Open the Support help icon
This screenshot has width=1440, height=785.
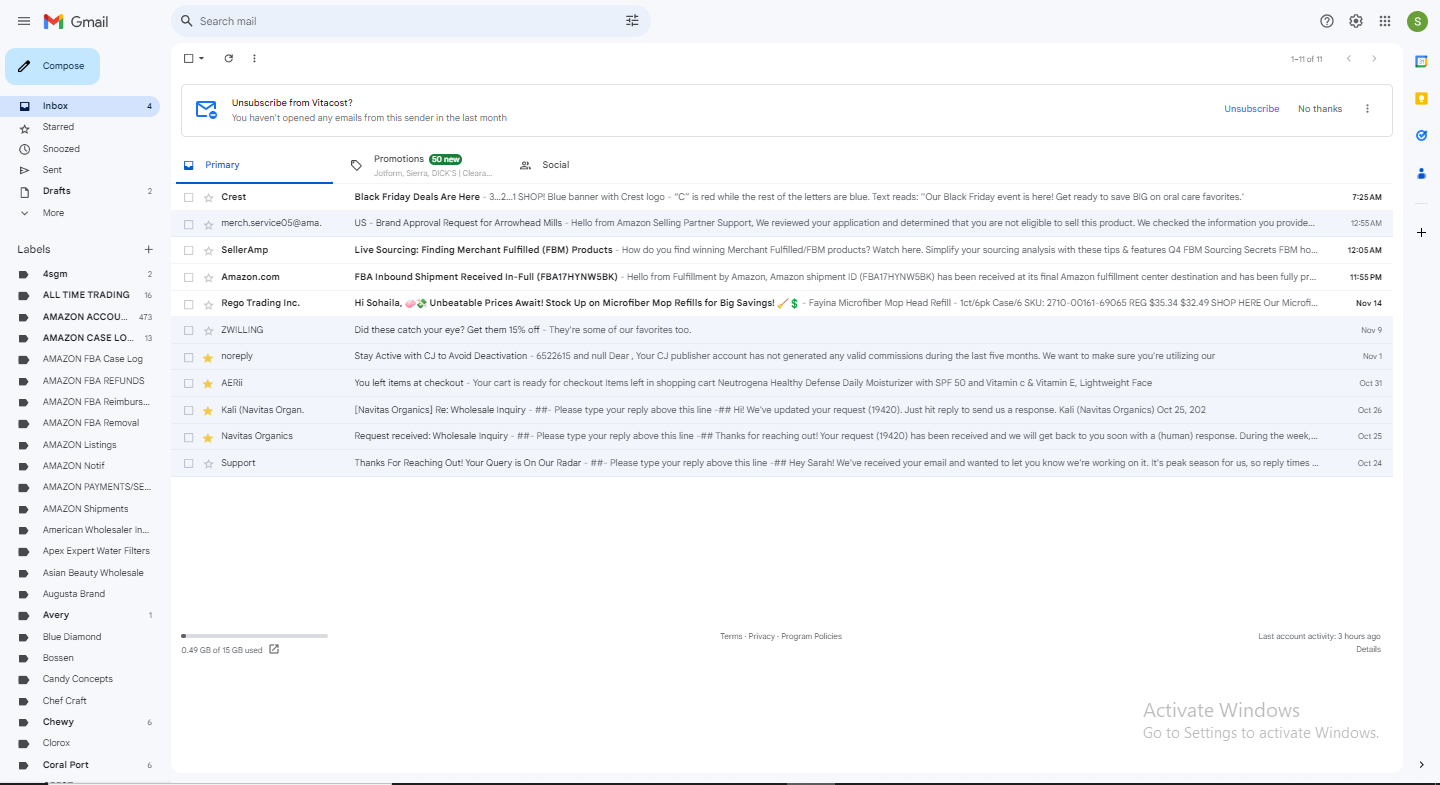pyautogui.click(x=1327, y=21)
